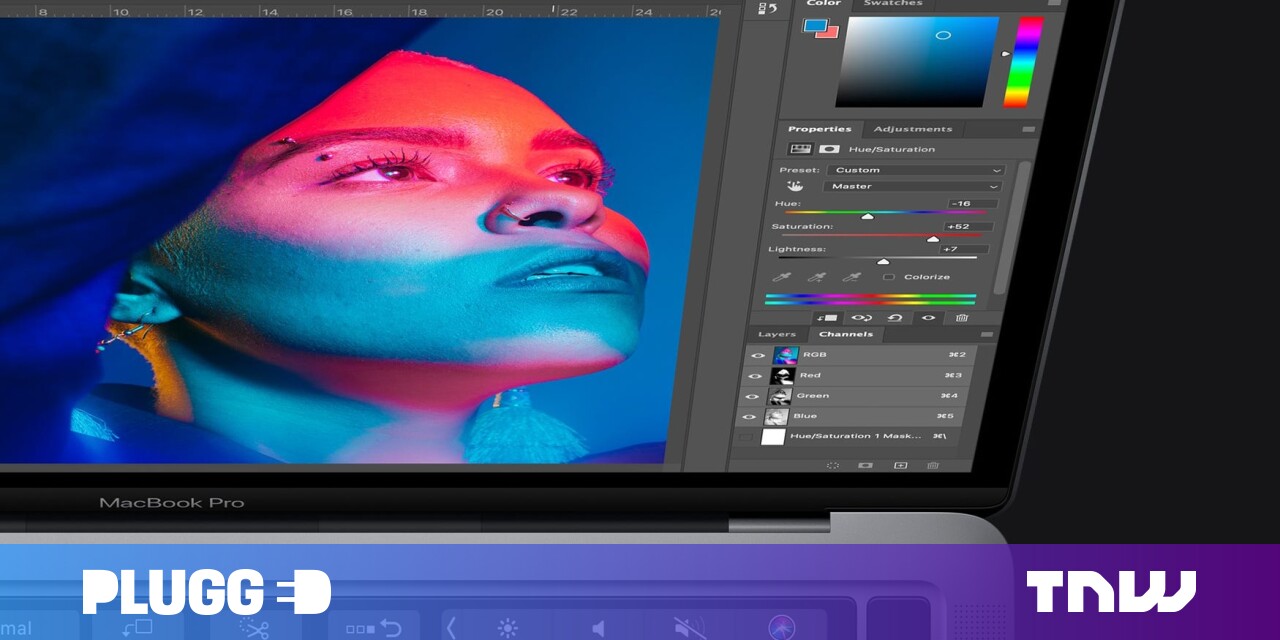Delete the adjustment layer with trash icon

[x=962, y=318]
